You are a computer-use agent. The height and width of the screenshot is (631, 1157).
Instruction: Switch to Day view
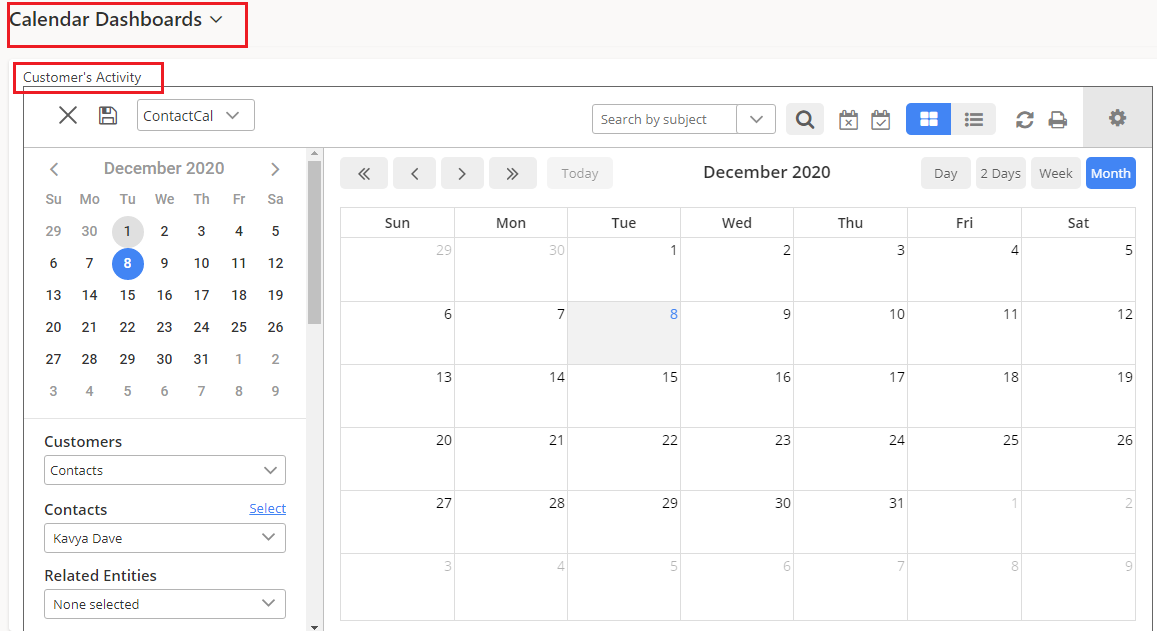(945, 173)
